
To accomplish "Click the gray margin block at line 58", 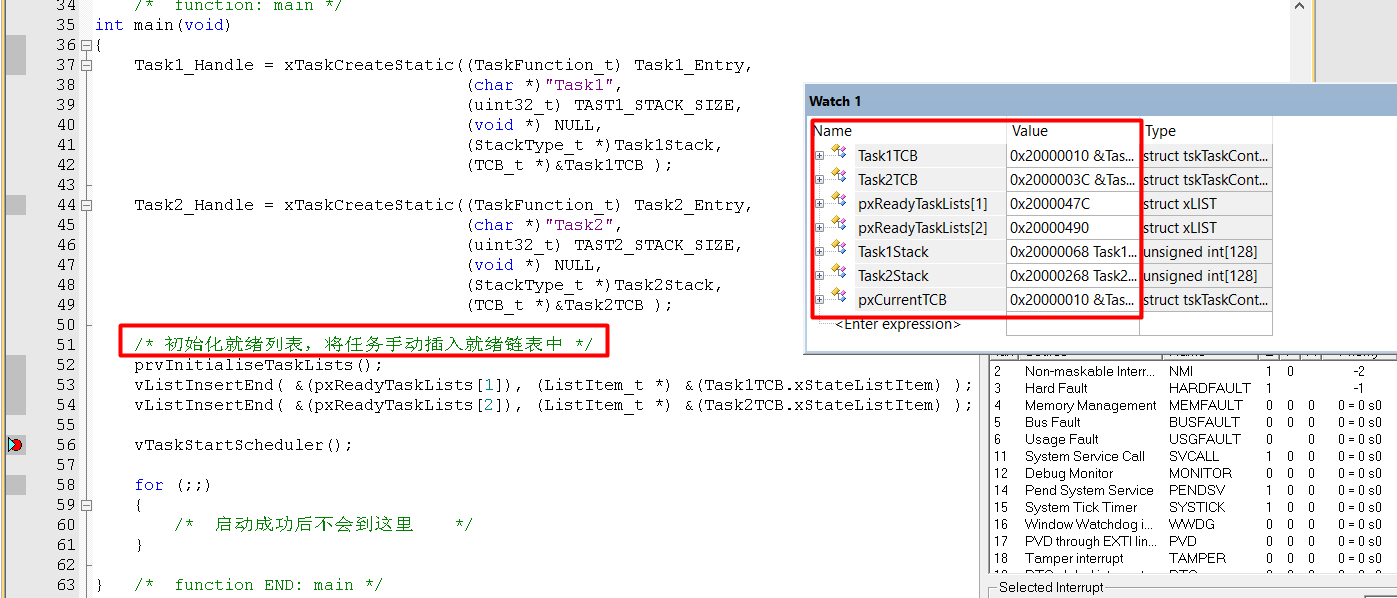I will [16, 485].
